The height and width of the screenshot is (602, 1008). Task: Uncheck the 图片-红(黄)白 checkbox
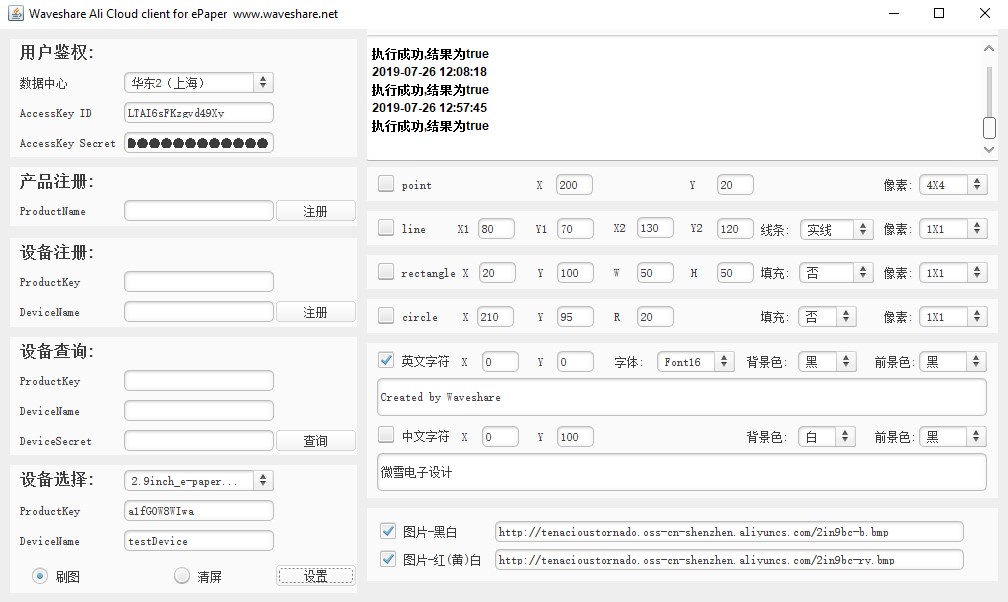[x=388, y=559]
